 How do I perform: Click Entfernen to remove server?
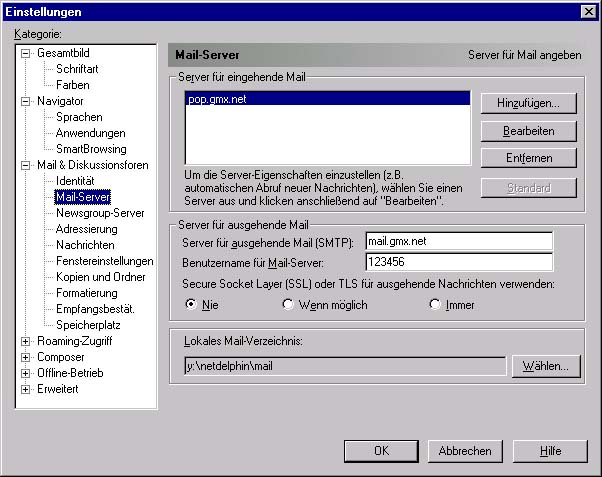(x=529, y=158)
